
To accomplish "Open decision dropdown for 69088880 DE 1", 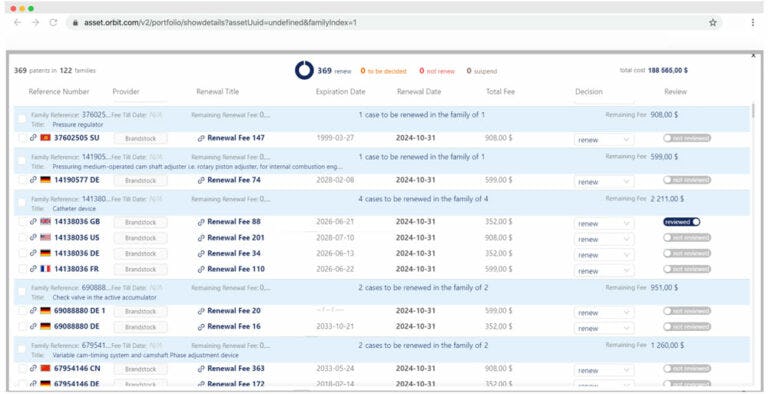I will (x=603, y=313).
